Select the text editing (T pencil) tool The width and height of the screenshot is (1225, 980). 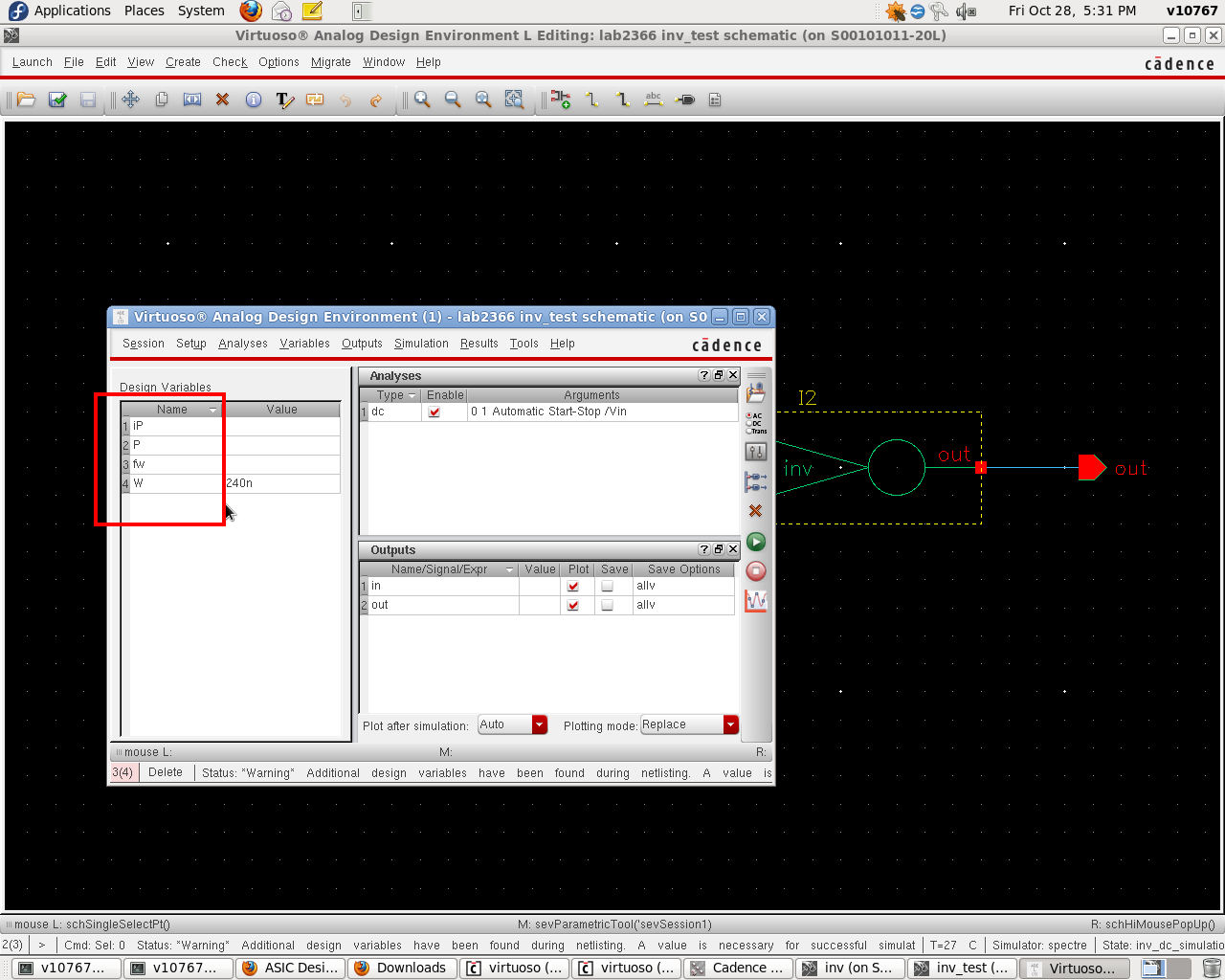point(284,100)
